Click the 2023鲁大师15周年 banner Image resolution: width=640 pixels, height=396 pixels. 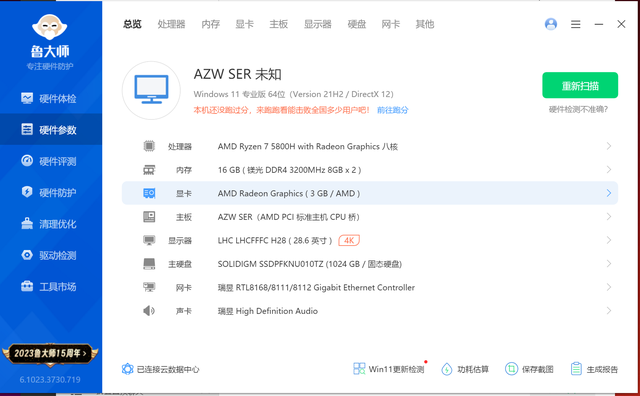pyautogui.click(x=50, y=353)
